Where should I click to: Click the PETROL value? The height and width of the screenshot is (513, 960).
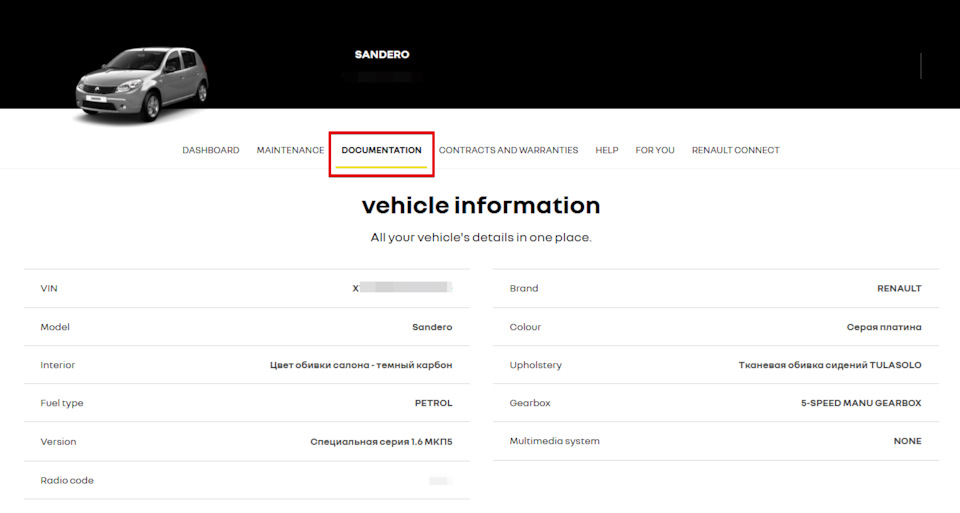click(x=433, y=403)
